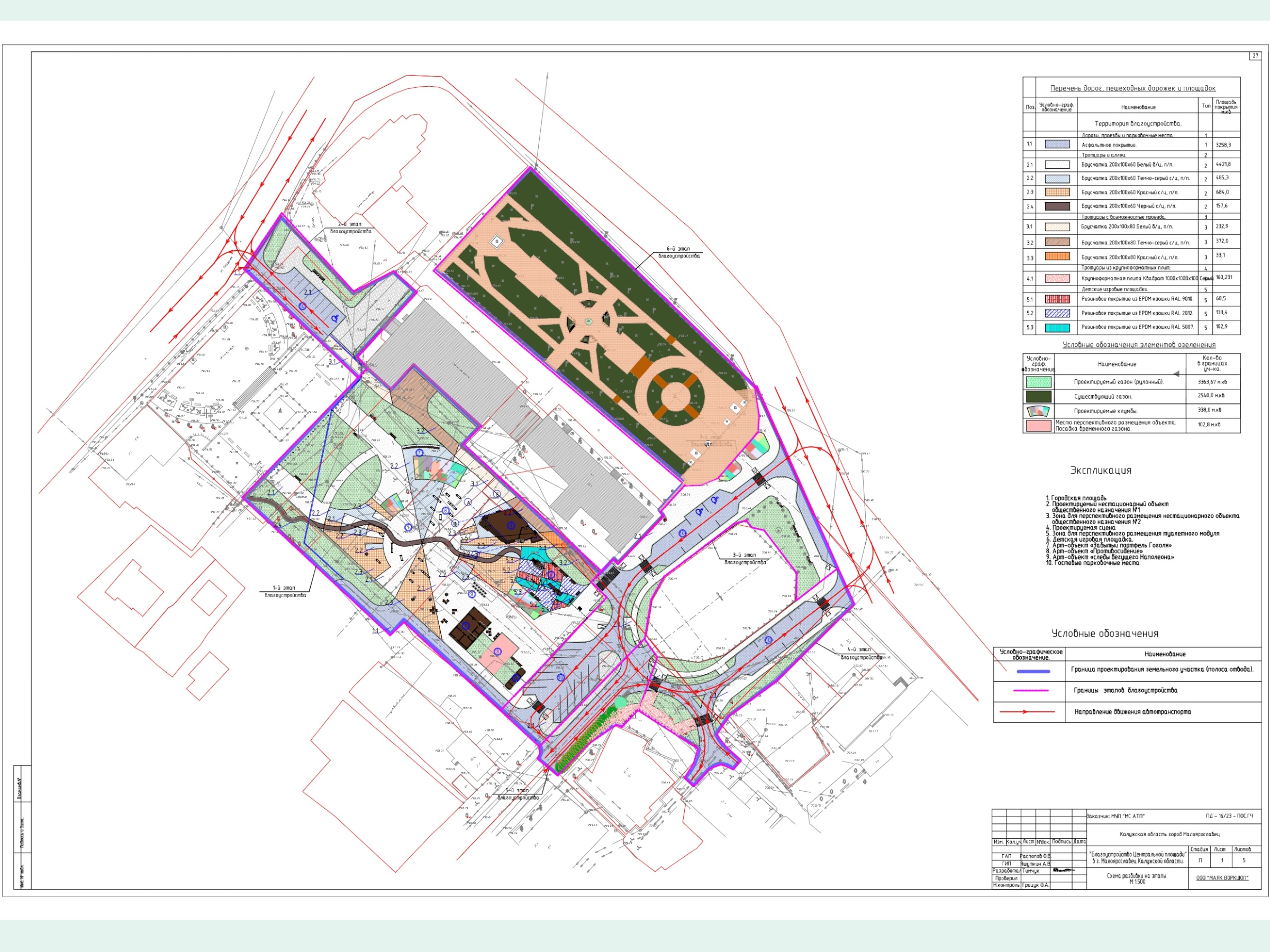
Task: Click the 'Проектируемый газон (рулонный).' label
Action: click(1119, 382)
